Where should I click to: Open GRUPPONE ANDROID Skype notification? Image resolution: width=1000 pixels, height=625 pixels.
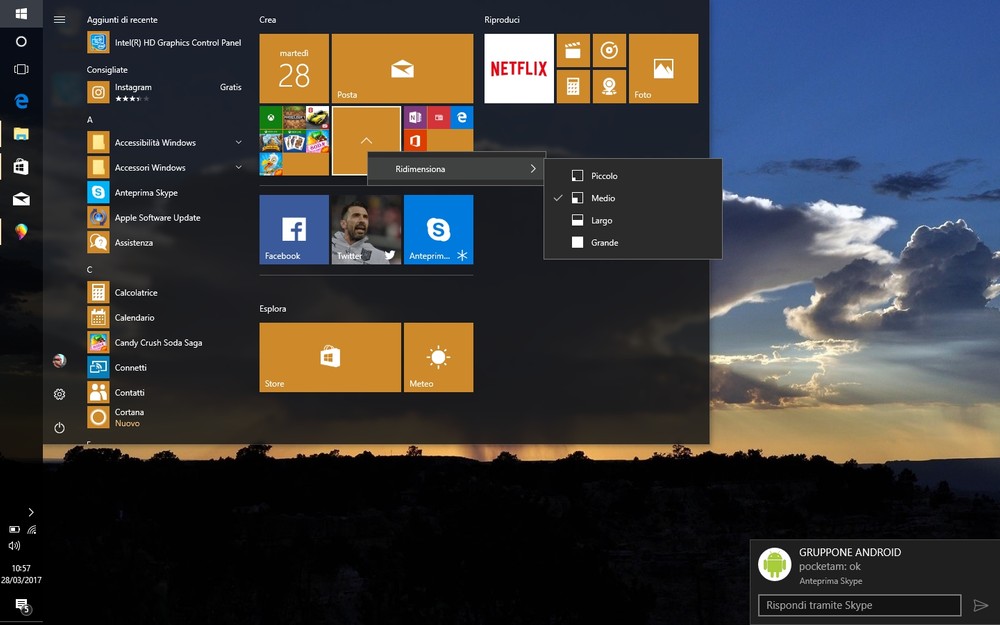[875, 566]
